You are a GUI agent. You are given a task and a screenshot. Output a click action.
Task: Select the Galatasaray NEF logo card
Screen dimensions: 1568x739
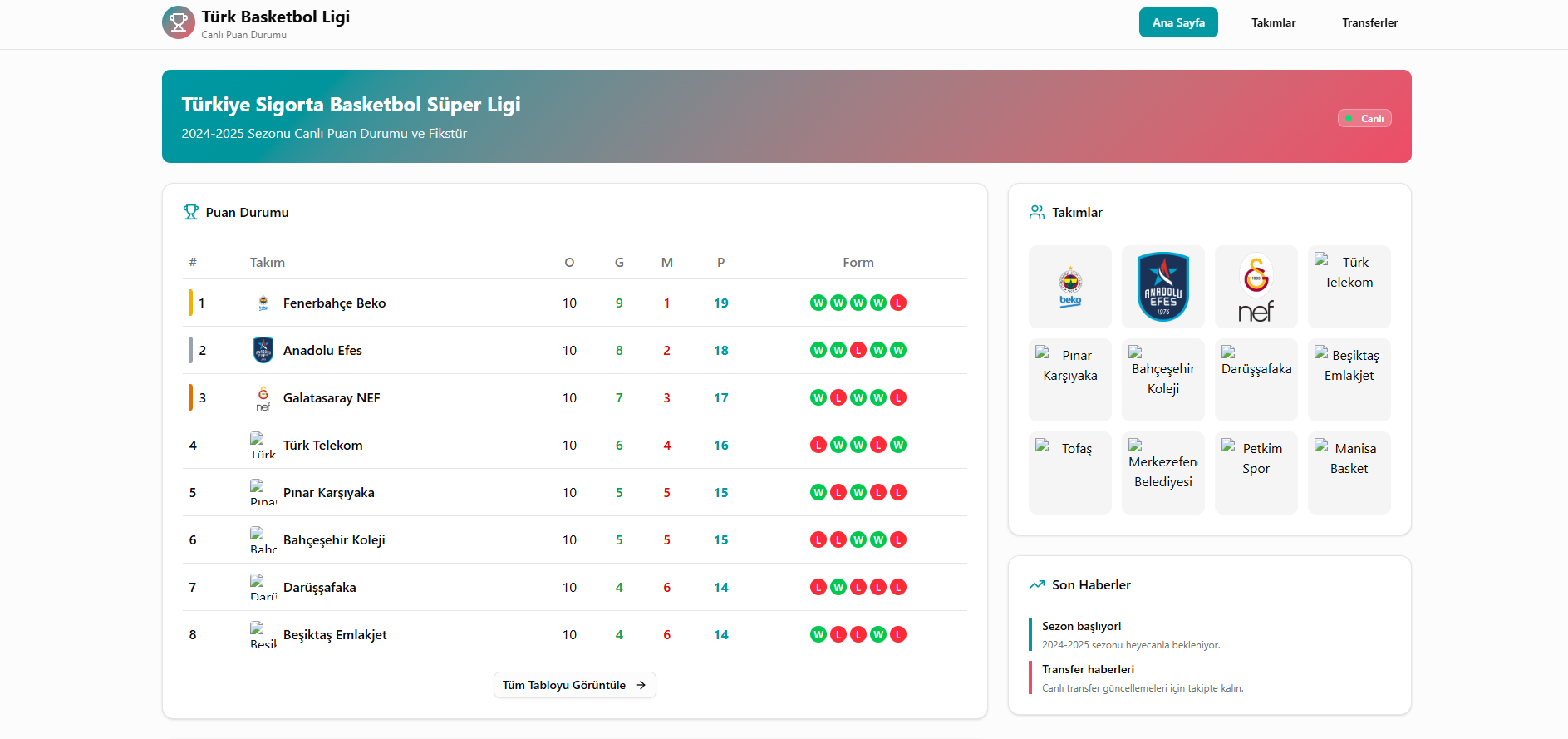click(x=1256, y=287)
